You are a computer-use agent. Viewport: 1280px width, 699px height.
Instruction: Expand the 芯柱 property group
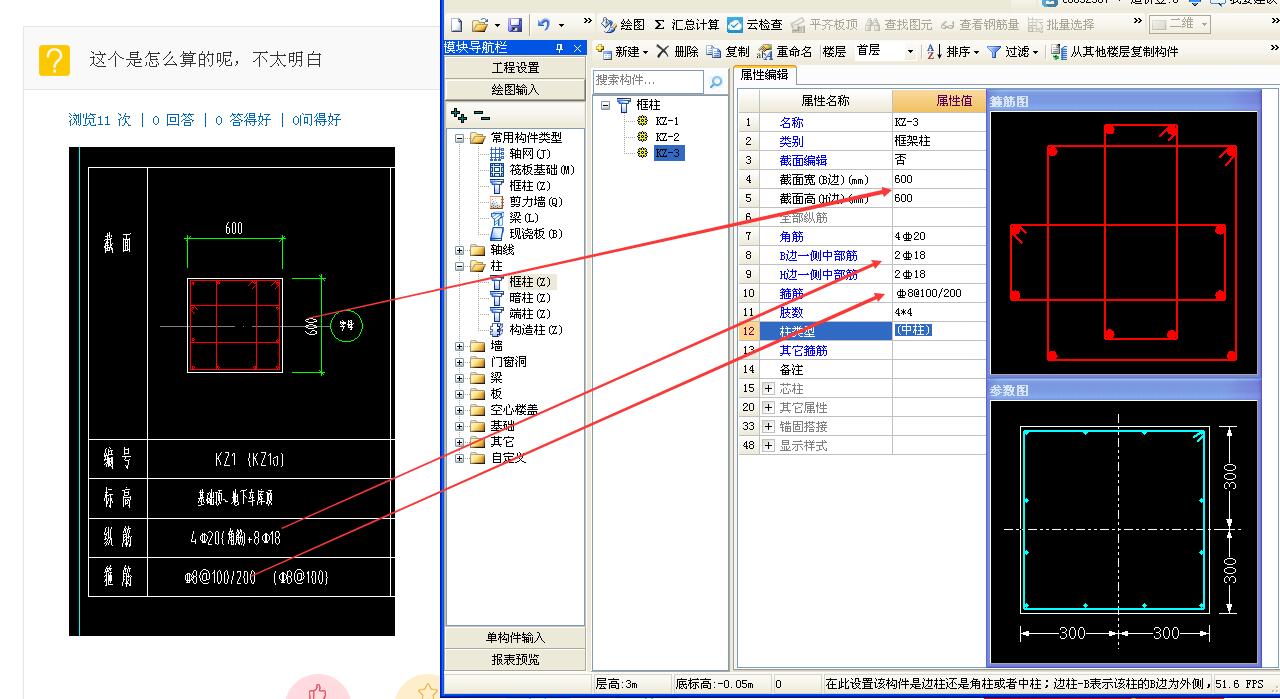[768, 388]
